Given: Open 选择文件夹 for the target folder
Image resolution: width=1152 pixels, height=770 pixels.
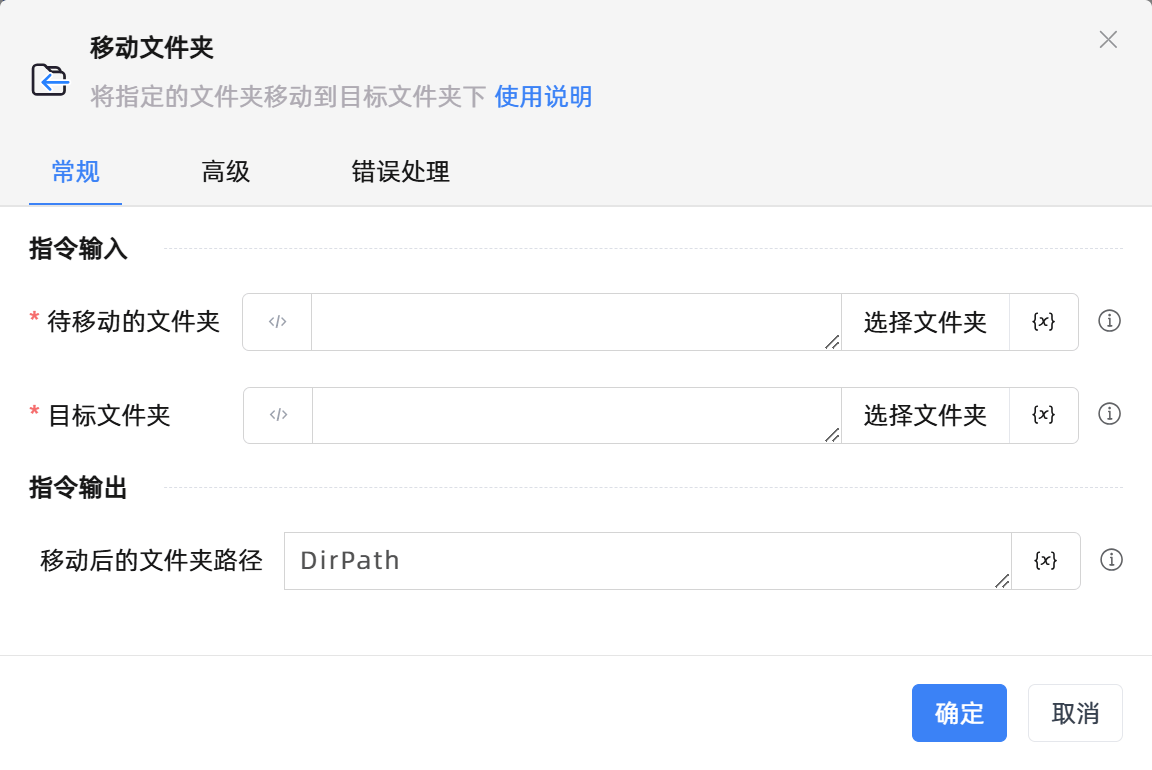Looking at the screenshot, I should pyautogui.click(x=925, y=415).
